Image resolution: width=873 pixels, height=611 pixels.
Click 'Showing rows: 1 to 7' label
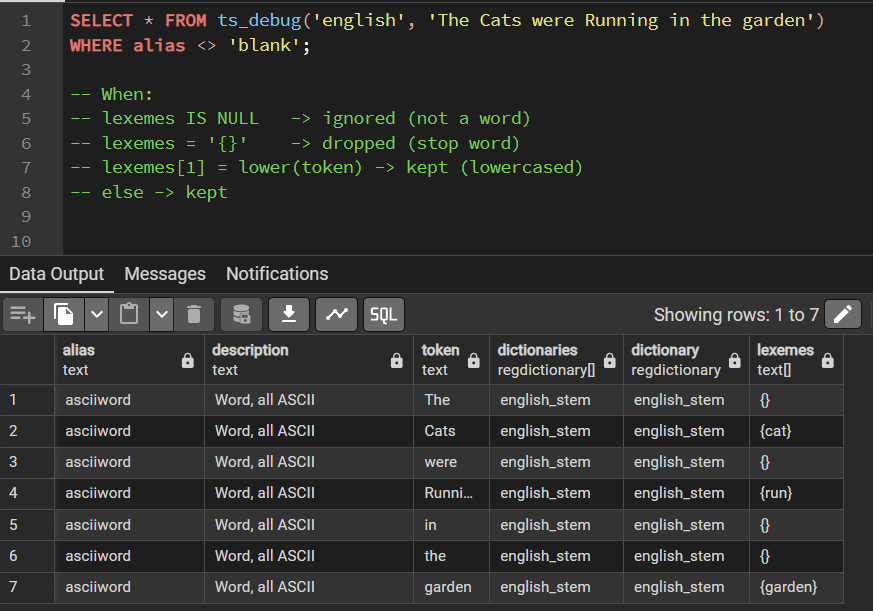pos(736,315)
